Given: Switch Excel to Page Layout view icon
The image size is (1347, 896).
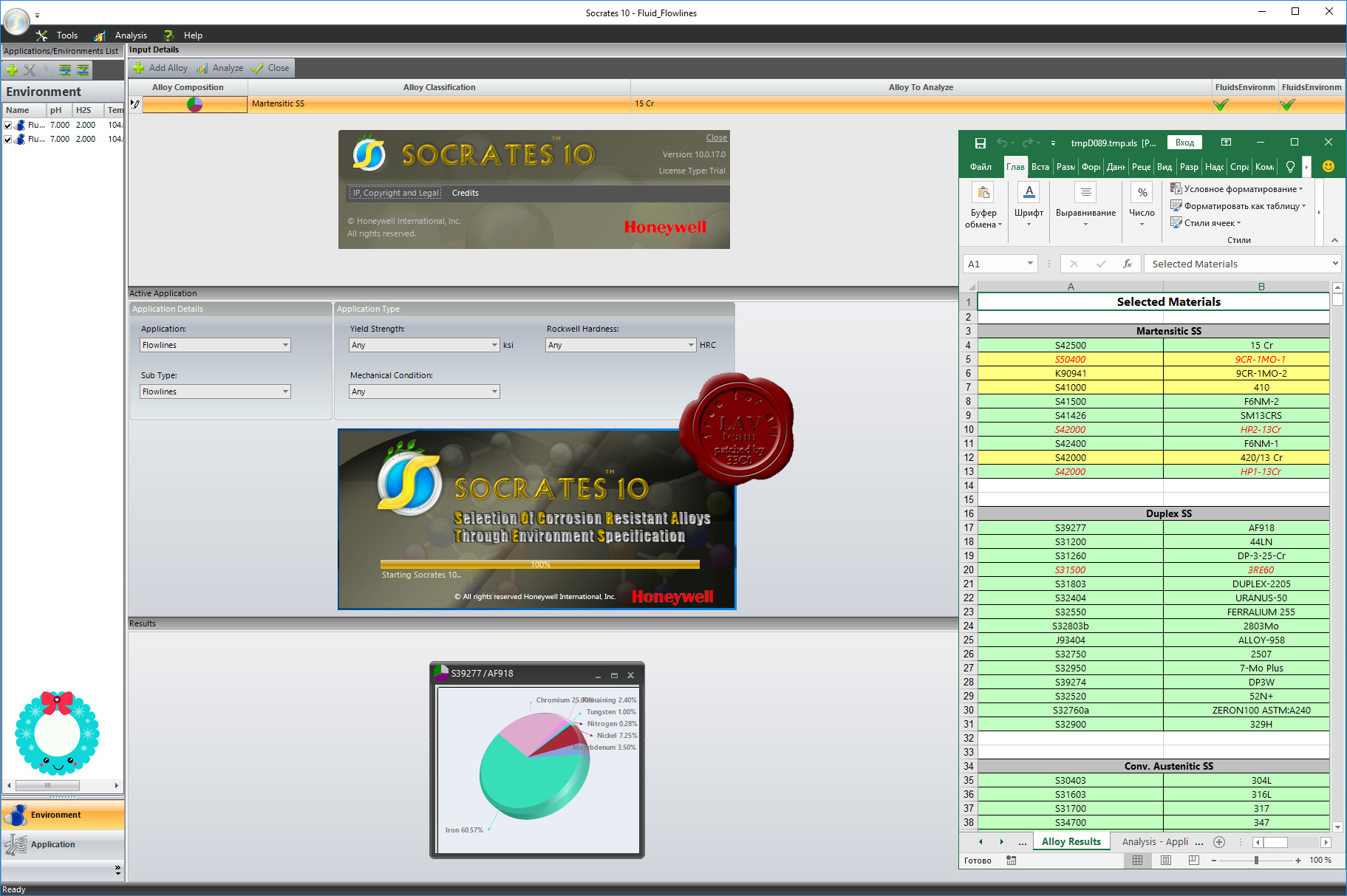Looking at the screenshot, I should (1165, 861).
